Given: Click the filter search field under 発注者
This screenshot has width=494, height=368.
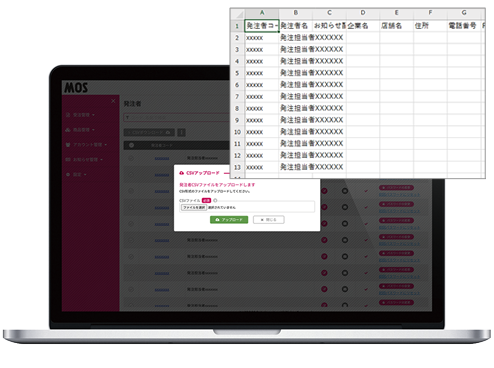Looking at the screenshot, I should click(177, 118).
